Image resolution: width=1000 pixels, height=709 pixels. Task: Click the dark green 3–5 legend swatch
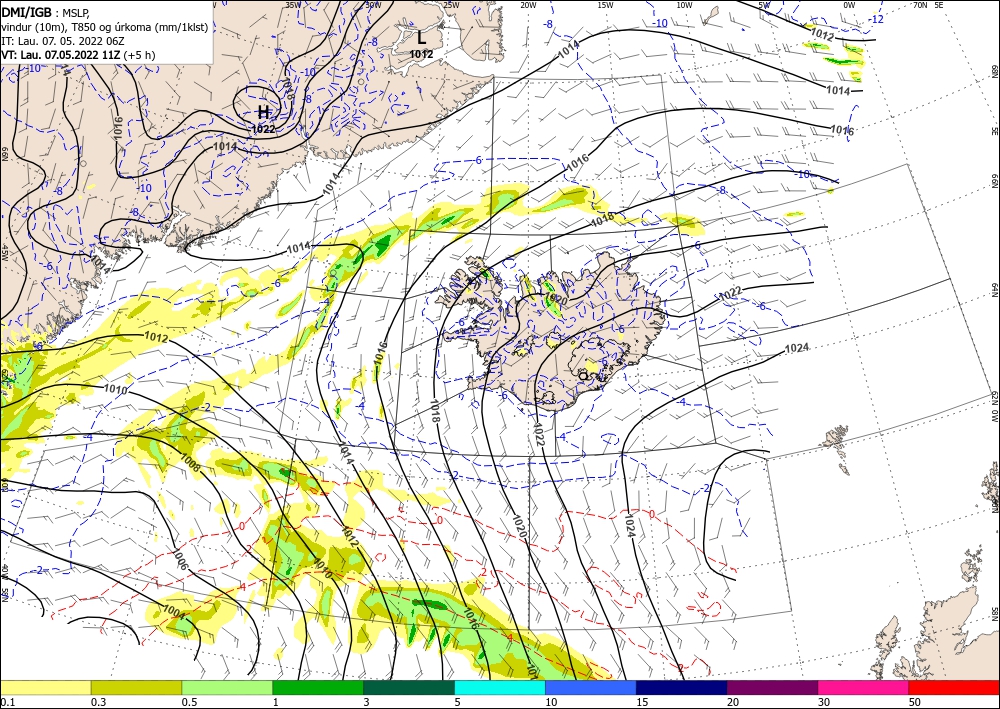(x=409, y=687)
